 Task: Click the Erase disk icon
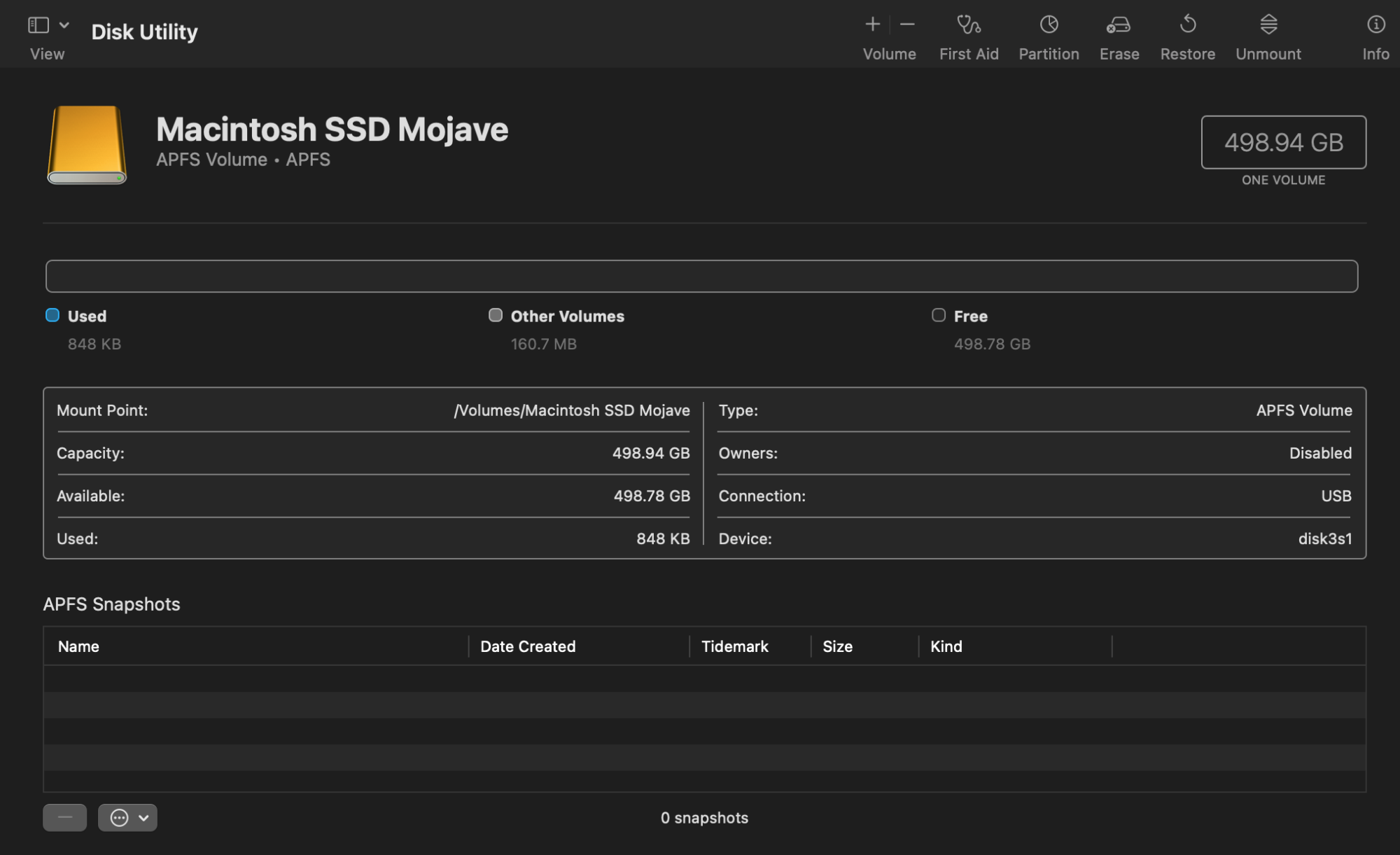coord(1119,25)
